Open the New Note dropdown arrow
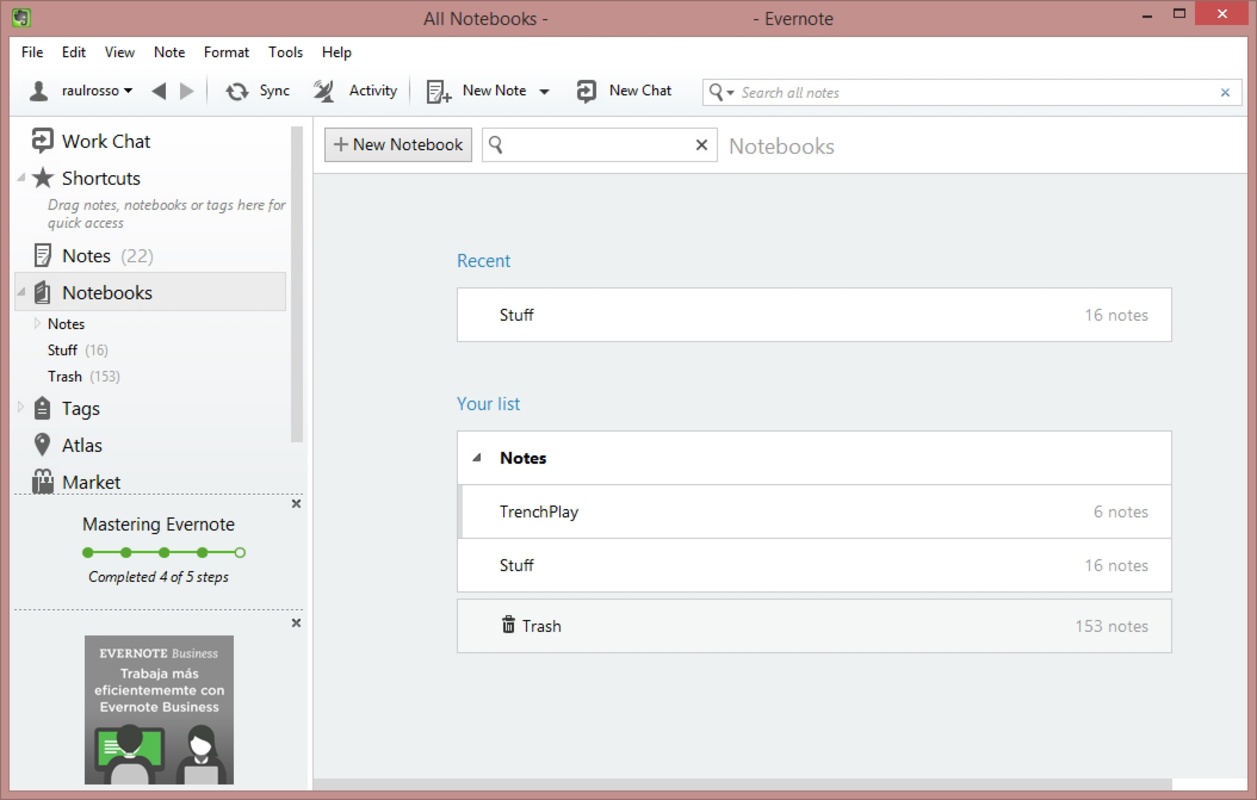This screenshot has width=1257, height=800. 544,91
